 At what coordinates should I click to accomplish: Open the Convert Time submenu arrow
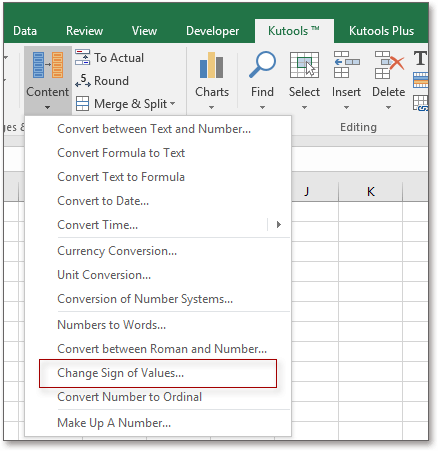pyautogui.click(x=279, y=225)
